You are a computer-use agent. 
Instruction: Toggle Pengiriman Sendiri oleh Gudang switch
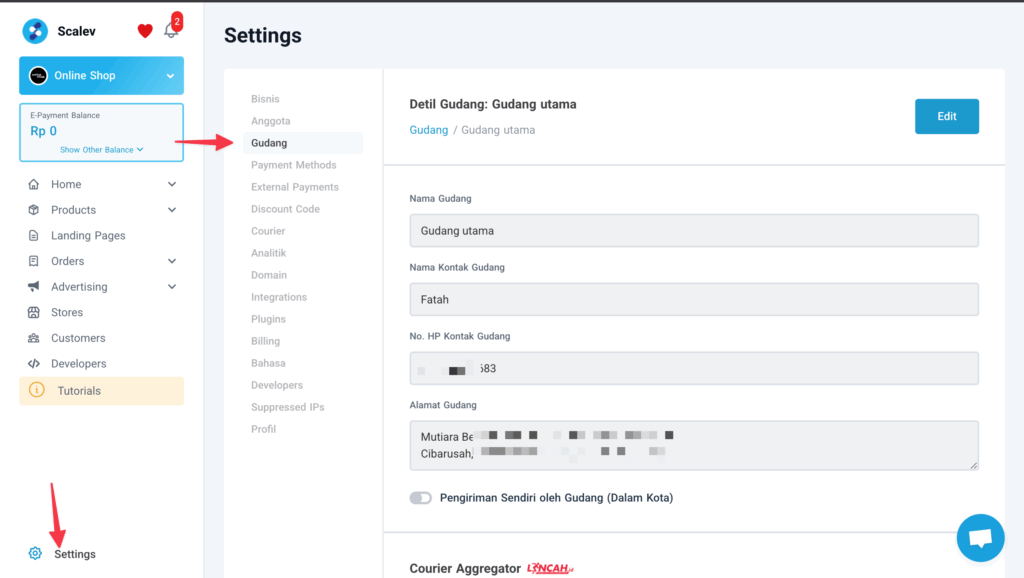coord(420,498)
